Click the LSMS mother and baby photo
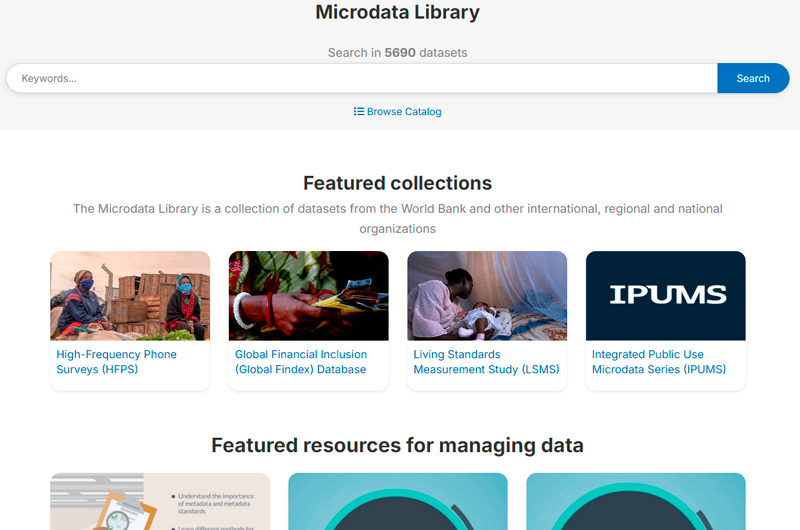 pyautogui.click(x=487, y=296)
